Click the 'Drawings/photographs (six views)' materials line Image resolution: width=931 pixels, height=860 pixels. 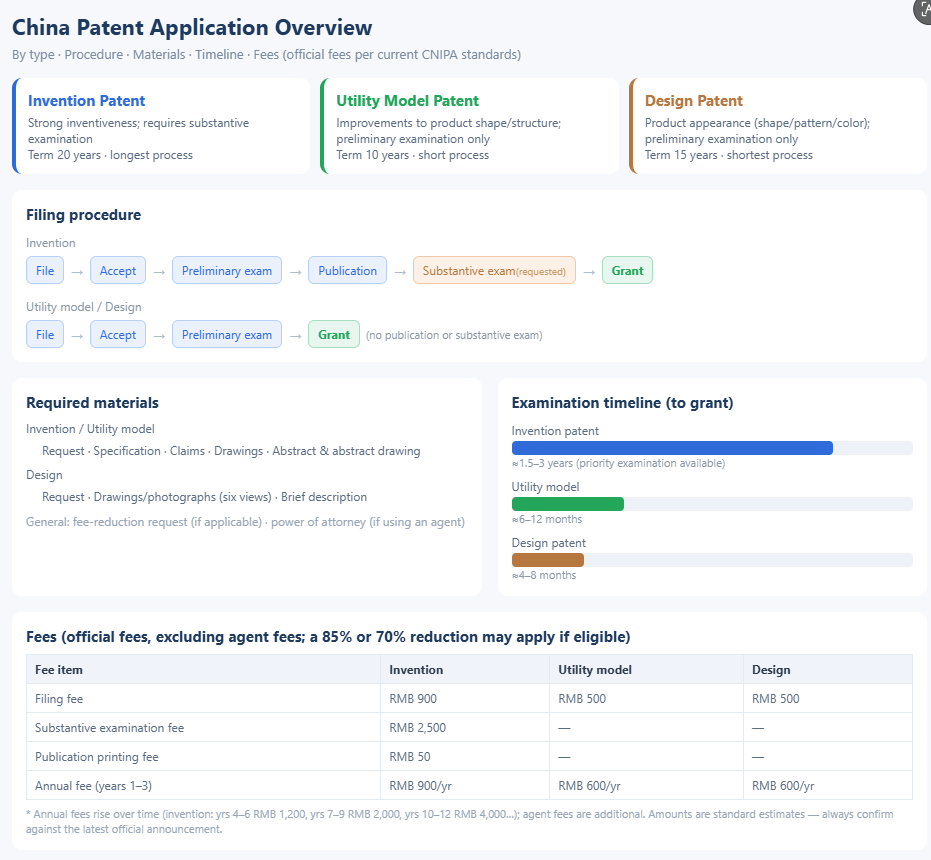click(204, 497)
